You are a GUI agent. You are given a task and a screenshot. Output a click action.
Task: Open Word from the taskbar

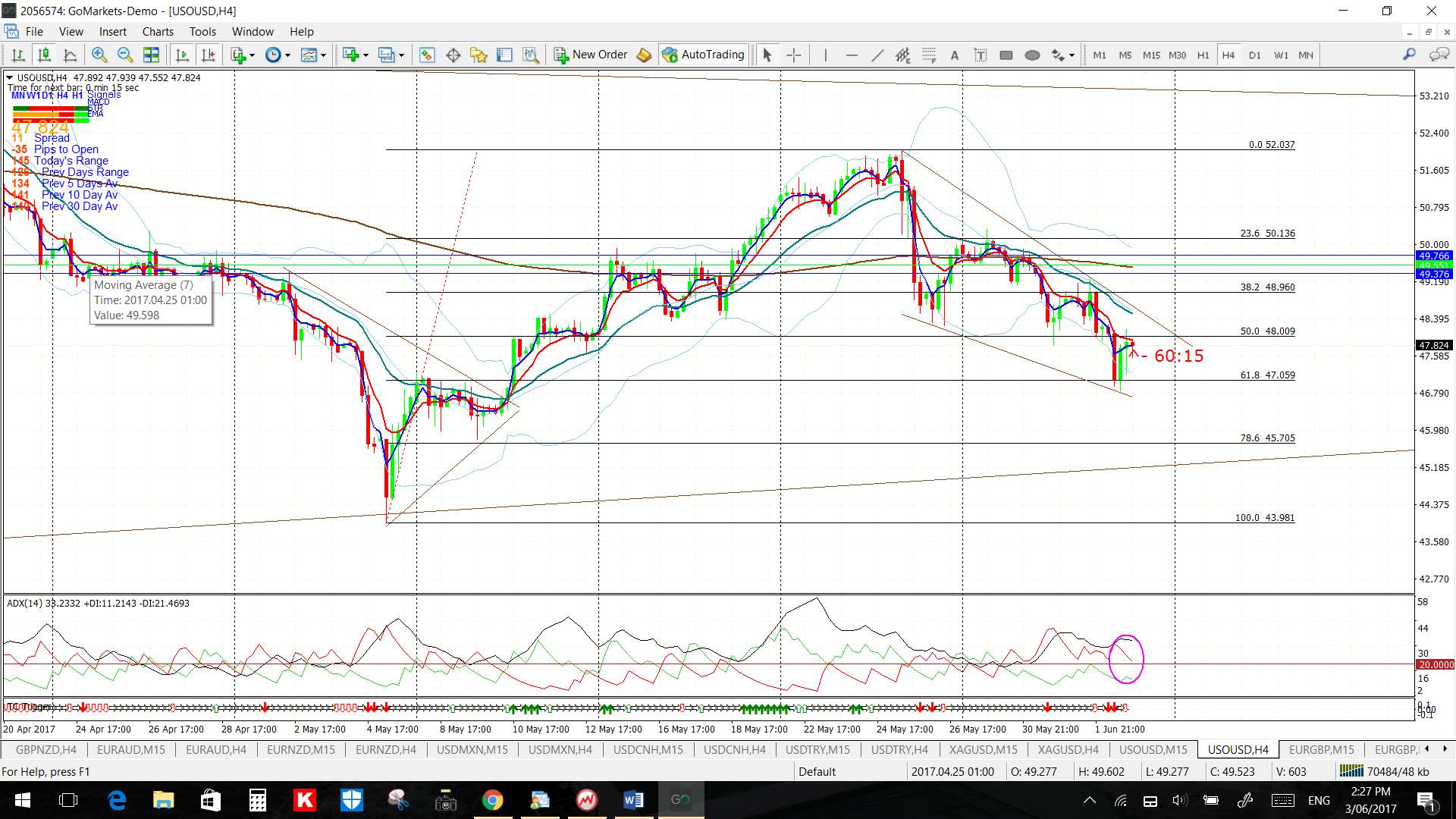633,800
